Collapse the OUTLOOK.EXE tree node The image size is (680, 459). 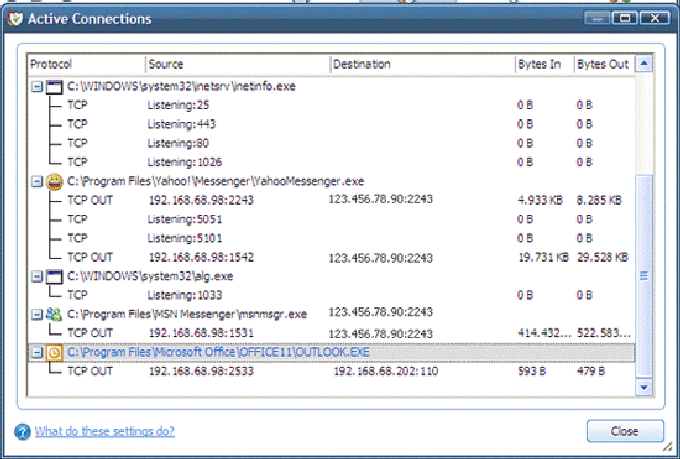[x=37, y=352]
